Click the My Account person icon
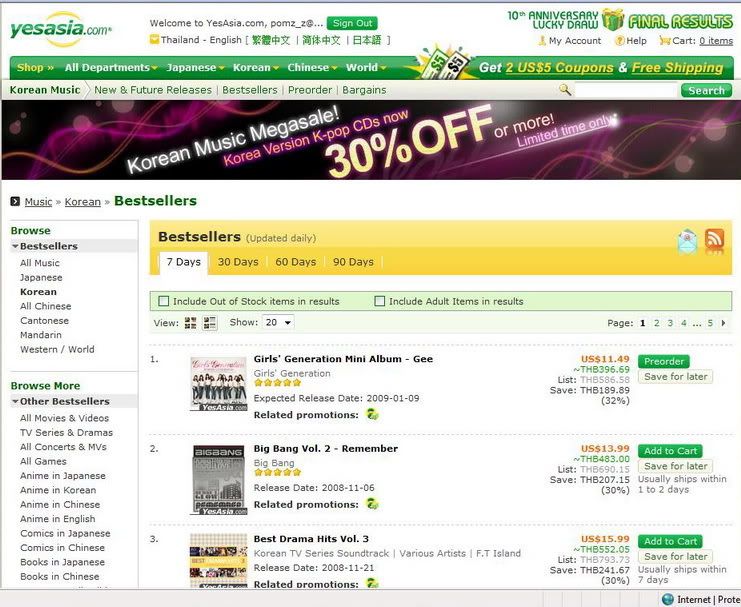The image size is (741, 607). 542,41
